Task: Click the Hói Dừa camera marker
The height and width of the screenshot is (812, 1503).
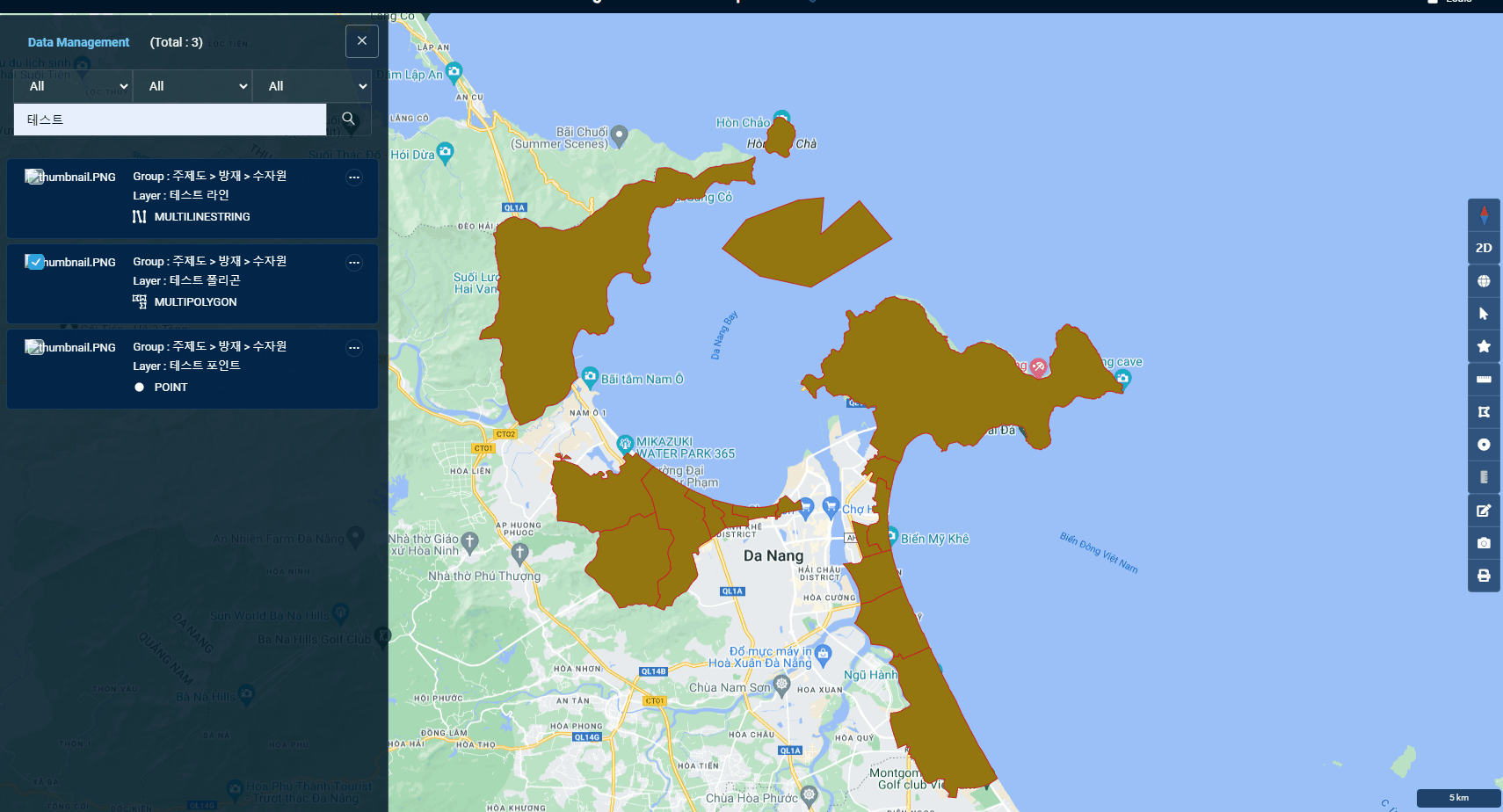Action: tap(445, 152)
